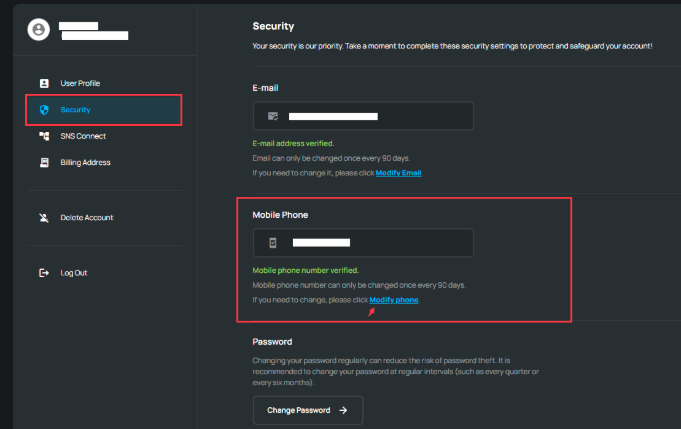Open the Billing Address menu label

click(x=85, y=162)
